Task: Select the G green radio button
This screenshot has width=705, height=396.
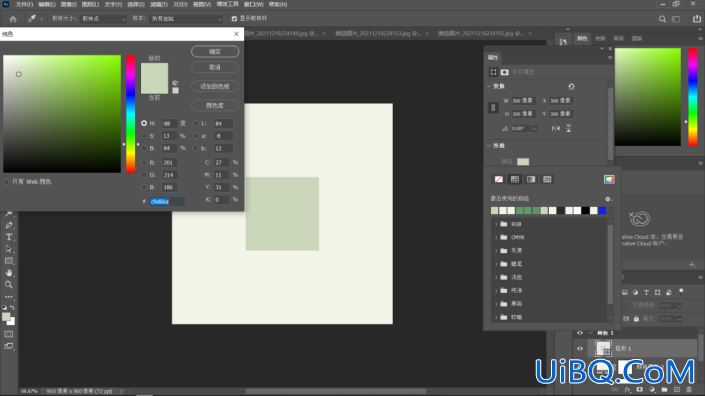Action: [x=144, y=175]
